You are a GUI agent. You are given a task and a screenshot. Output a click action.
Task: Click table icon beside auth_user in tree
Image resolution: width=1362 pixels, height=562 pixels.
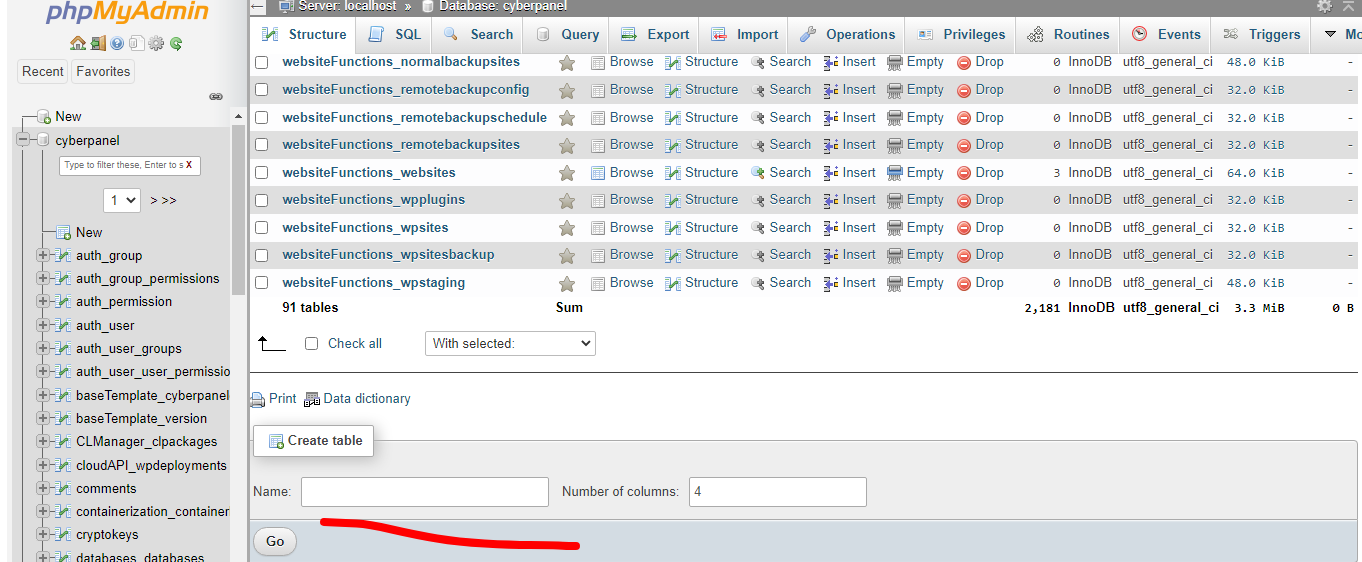(63, 326)
